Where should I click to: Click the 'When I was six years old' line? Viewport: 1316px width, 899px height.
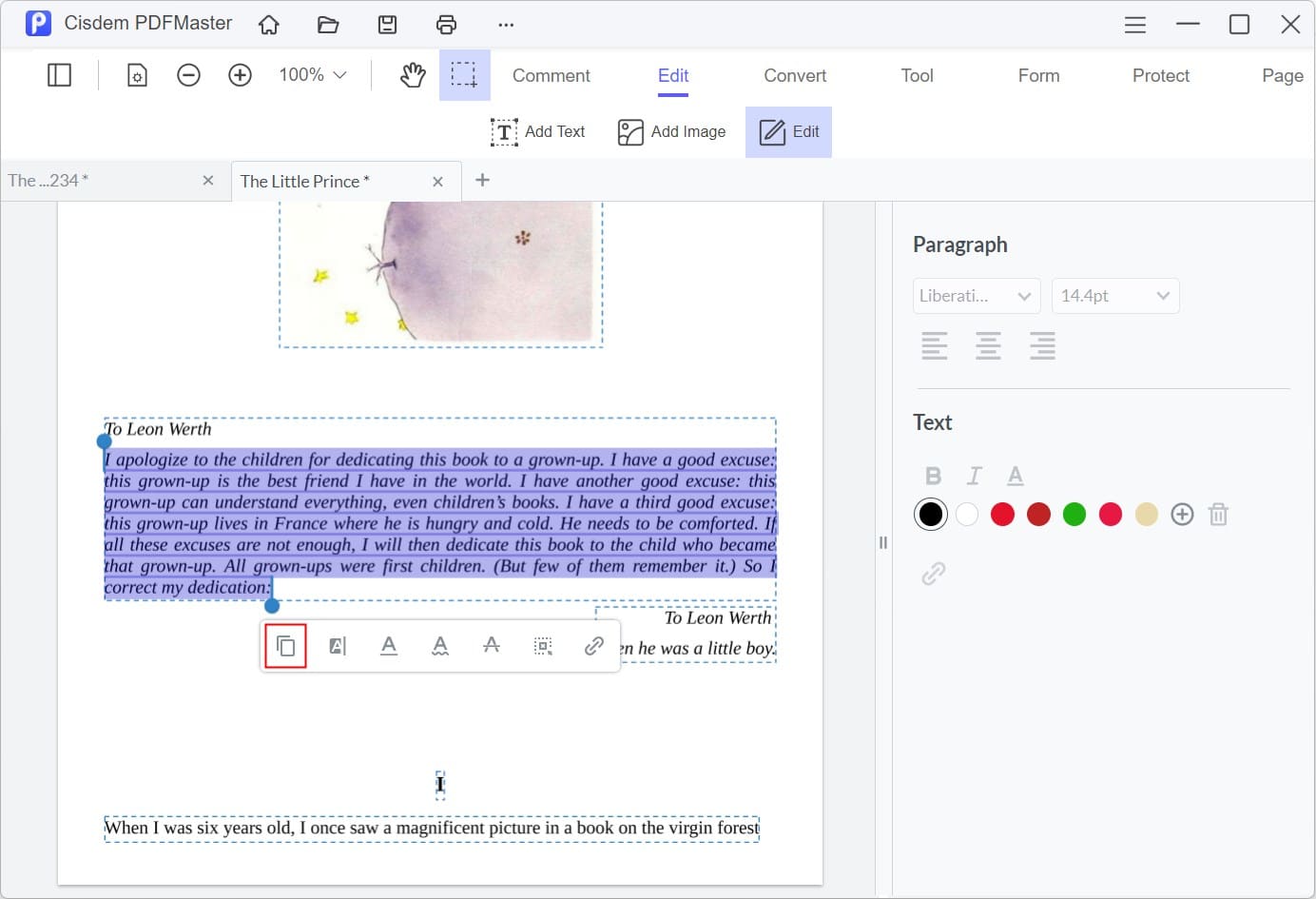pyautogui.click(x=432, y=828)
